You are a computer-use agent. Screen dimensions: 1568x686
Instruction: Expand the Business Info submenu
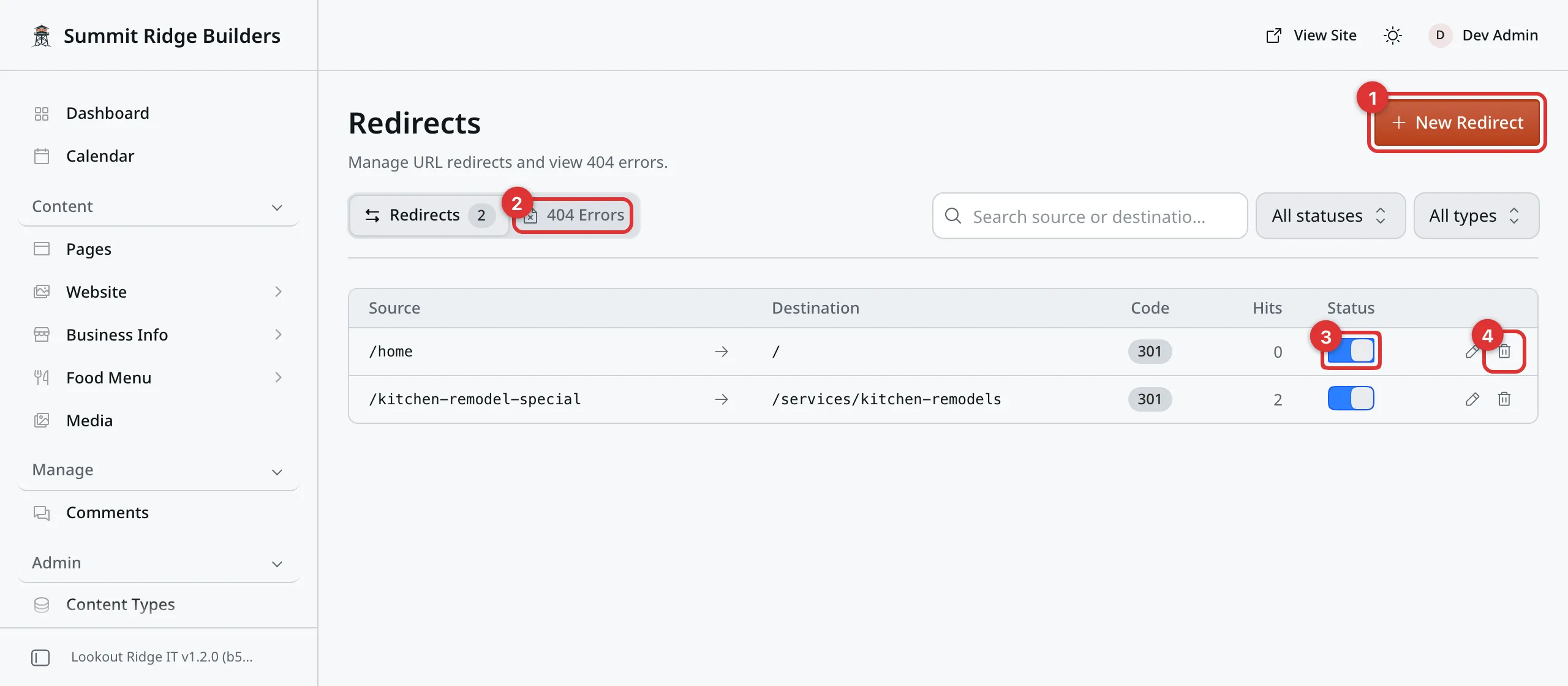[278, 335]
